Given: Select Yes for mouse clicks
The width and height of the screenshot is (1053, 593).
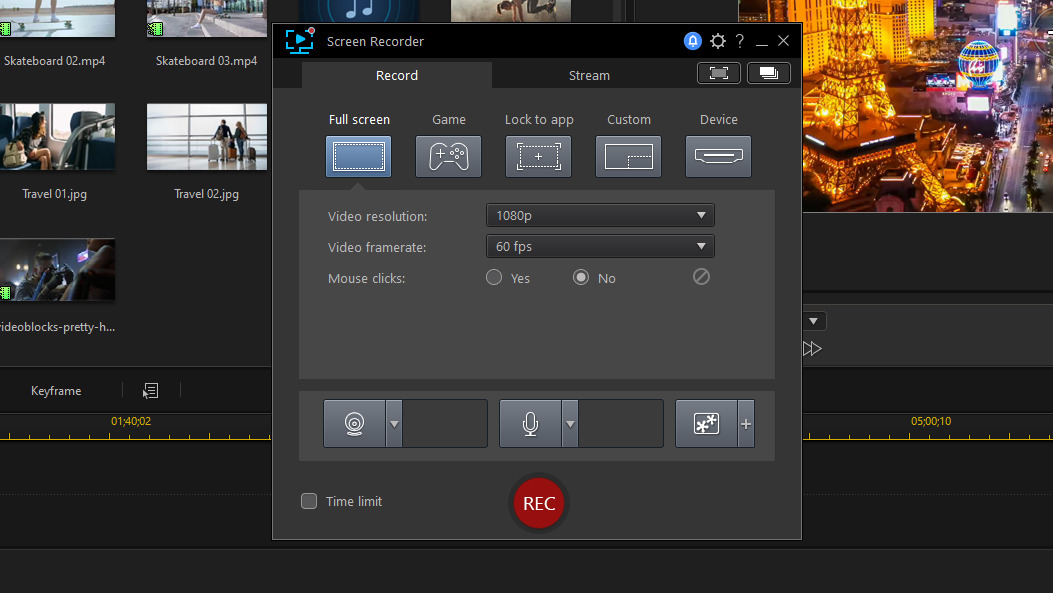Looking at the screenshot, I should tap(493, 278).
